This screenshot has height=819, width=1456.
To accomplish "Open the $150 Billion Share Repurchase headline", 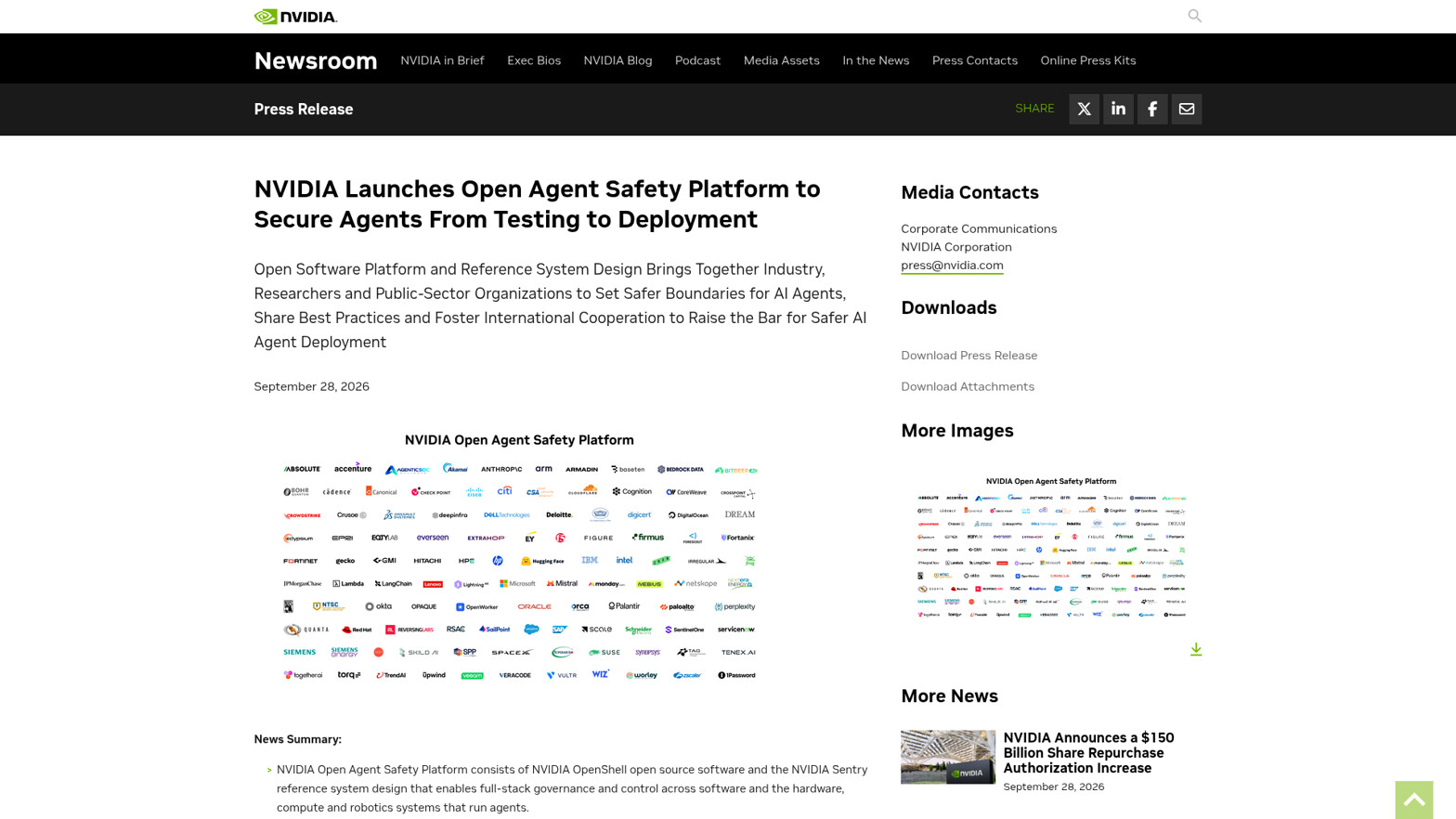I will coord(1088,753).
